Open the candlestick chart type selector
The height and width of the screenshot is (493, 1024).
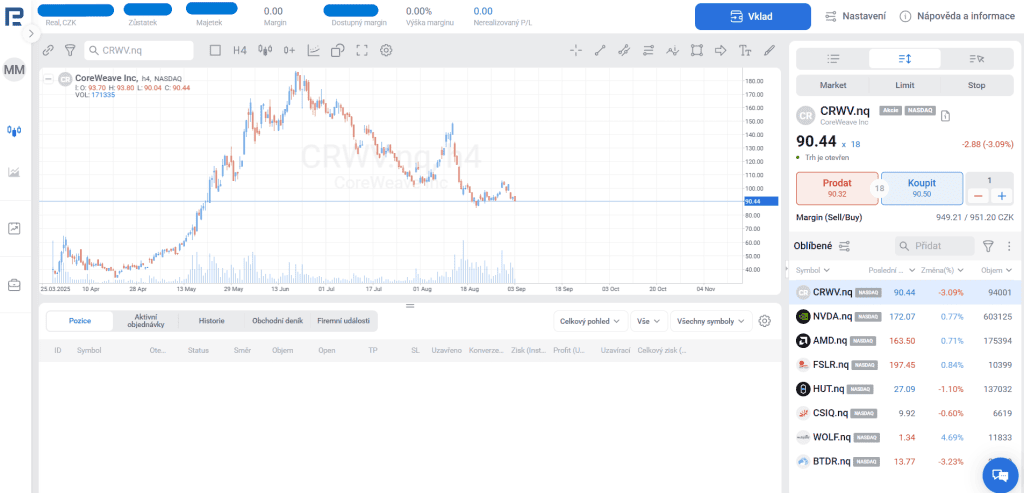pyautogui.click(x=265, y=50)
